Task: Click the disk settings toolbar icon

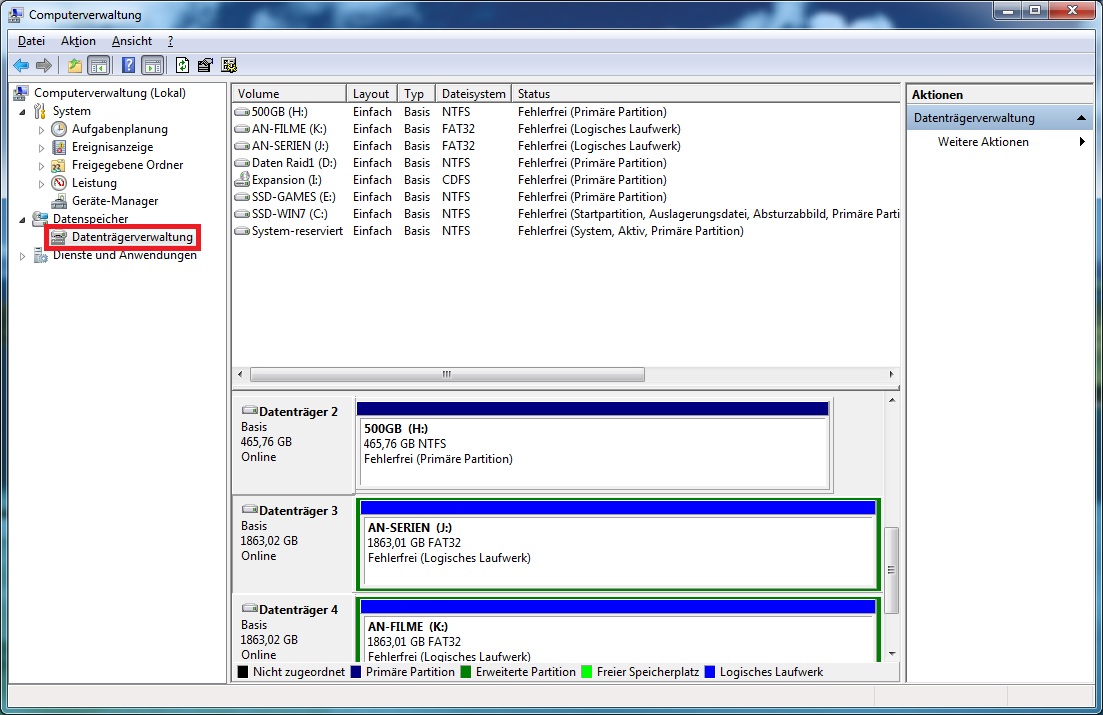Action: pos(229,65)
